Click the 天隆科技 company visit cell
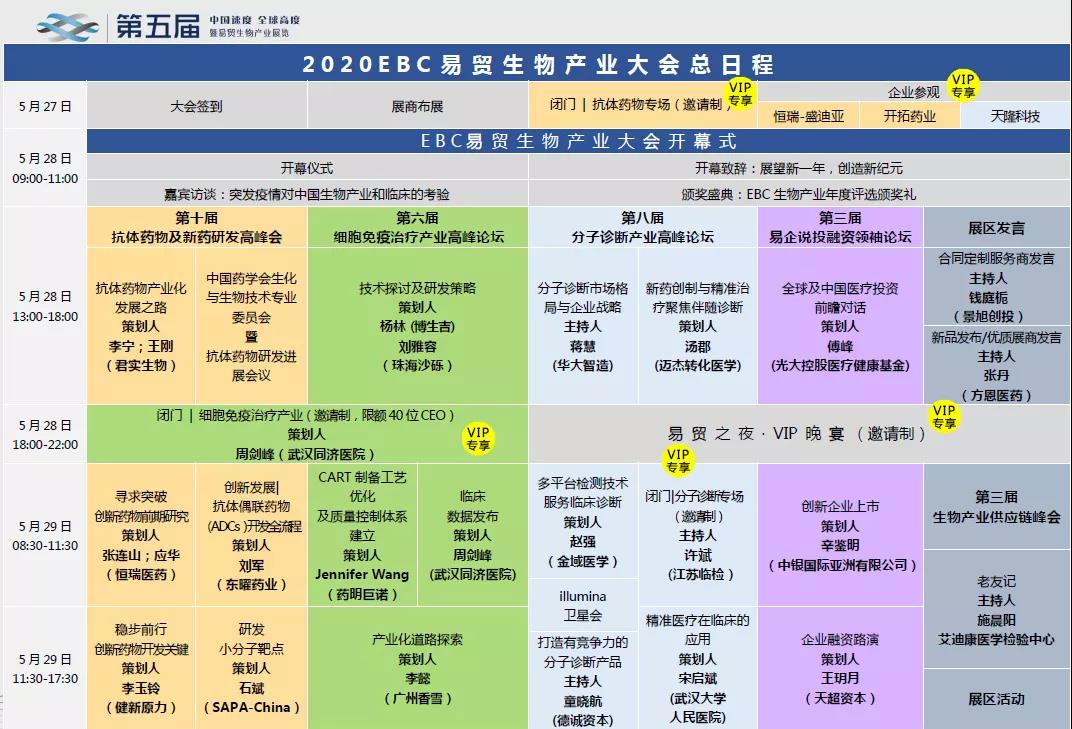Viewport: 1072px width, 729px height. 1015,116
